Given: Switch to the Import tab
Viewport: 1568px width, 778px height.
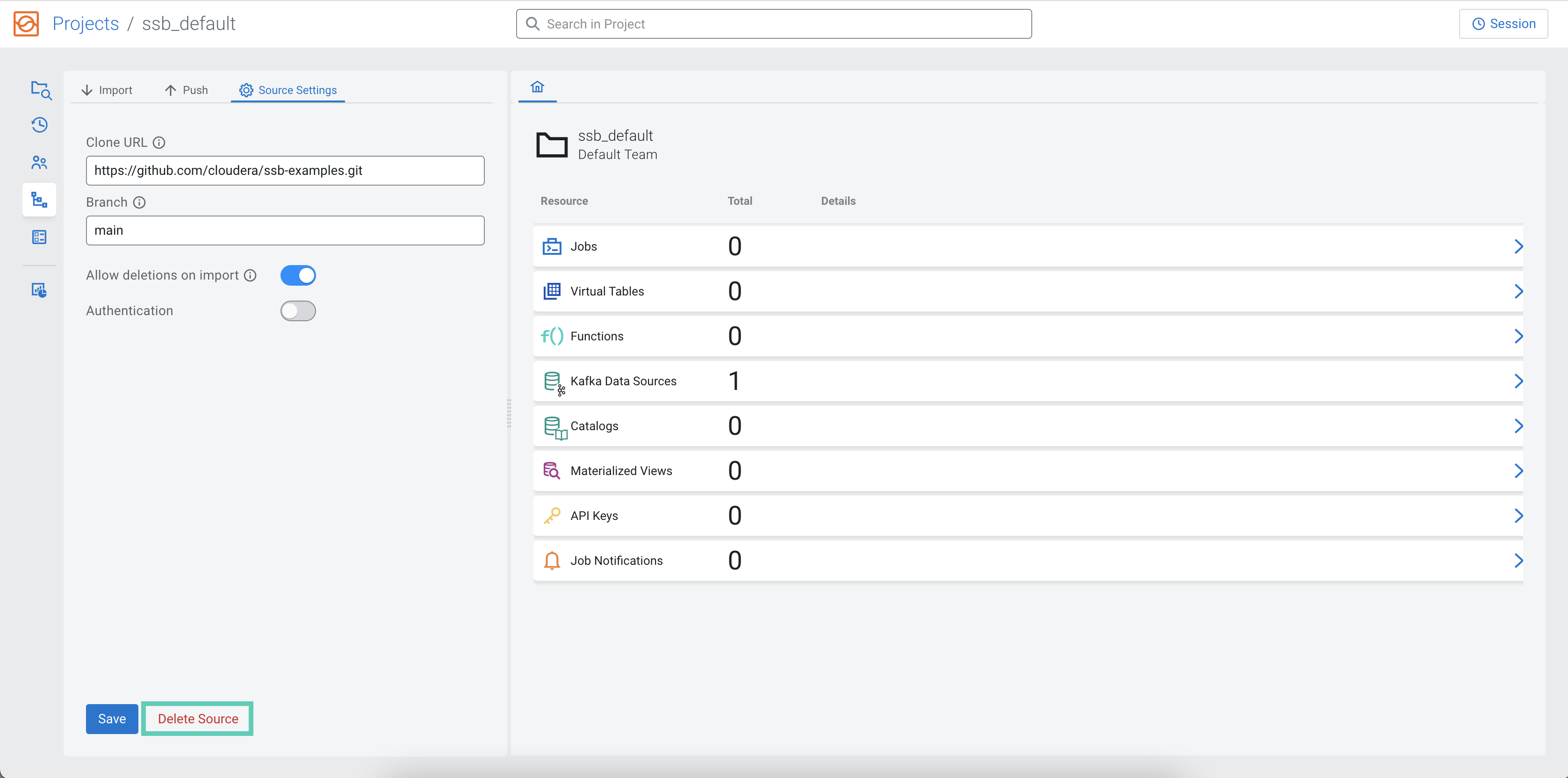Looking at the screenshot, I should (107, 90).
